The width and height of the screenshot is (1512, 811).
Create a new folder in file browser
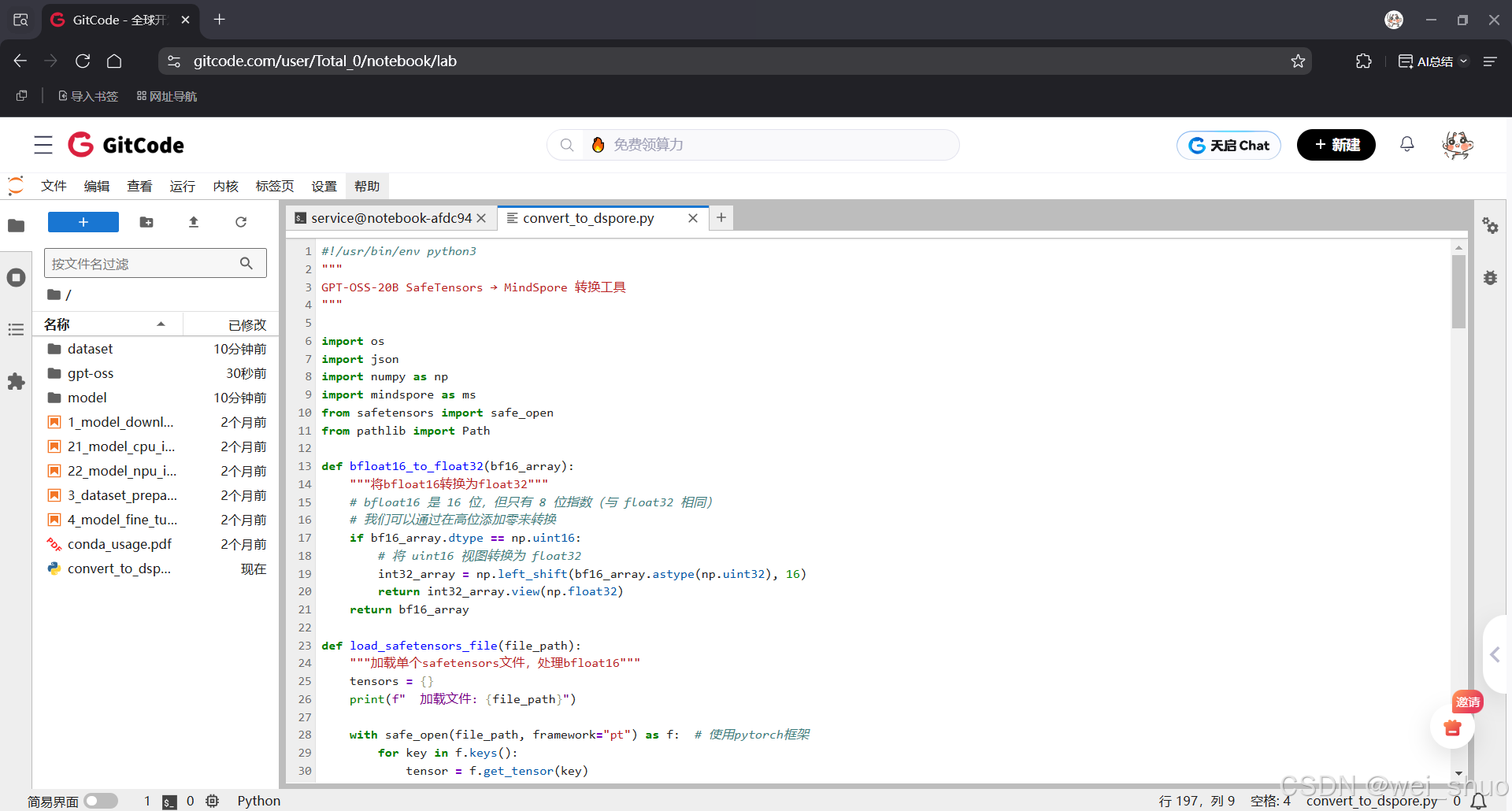pyautogui.click(x=146, y=222)
